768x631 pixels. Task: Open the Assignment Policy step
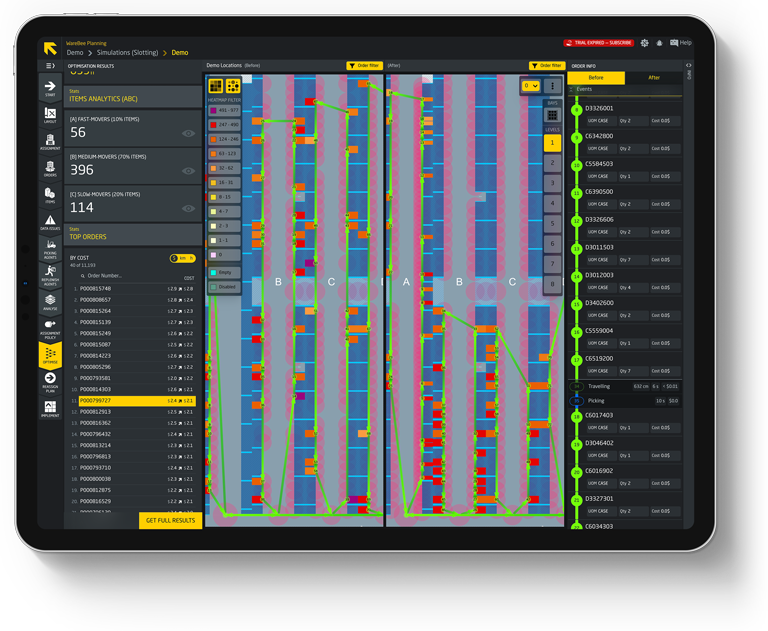click(50, 329)
